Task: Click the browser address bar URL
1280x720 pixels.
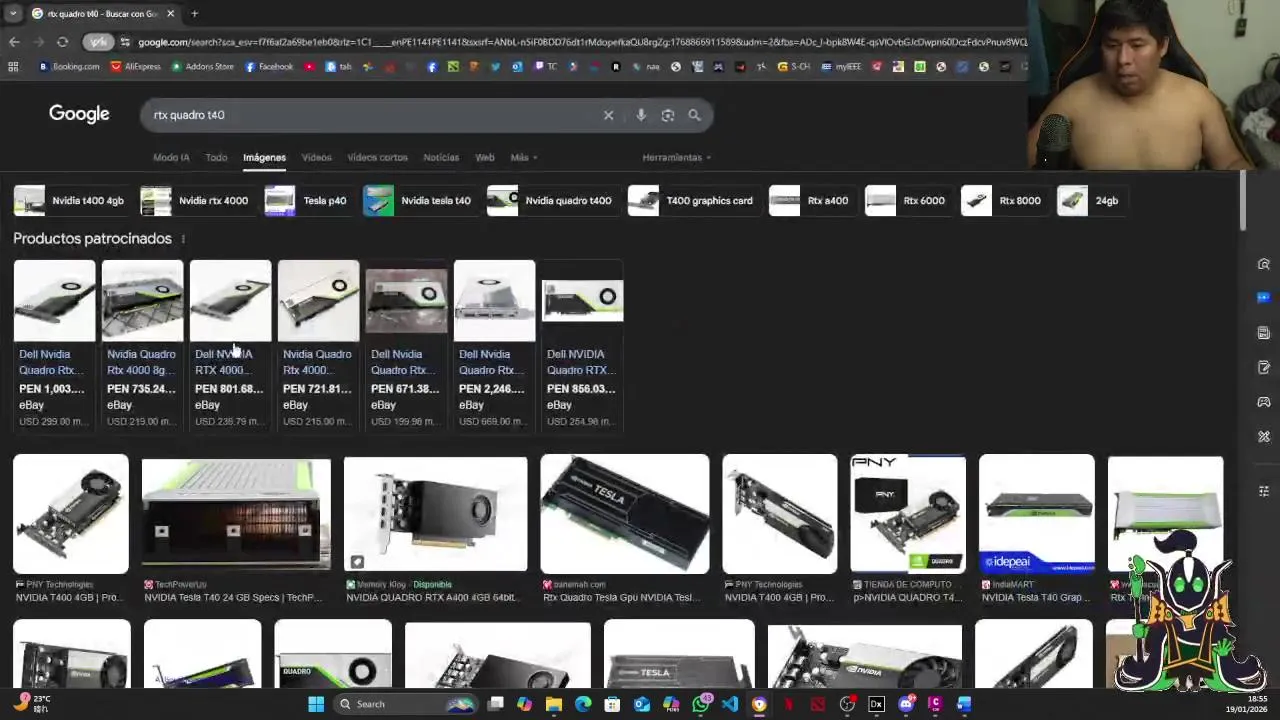Action: coord(580,42)
